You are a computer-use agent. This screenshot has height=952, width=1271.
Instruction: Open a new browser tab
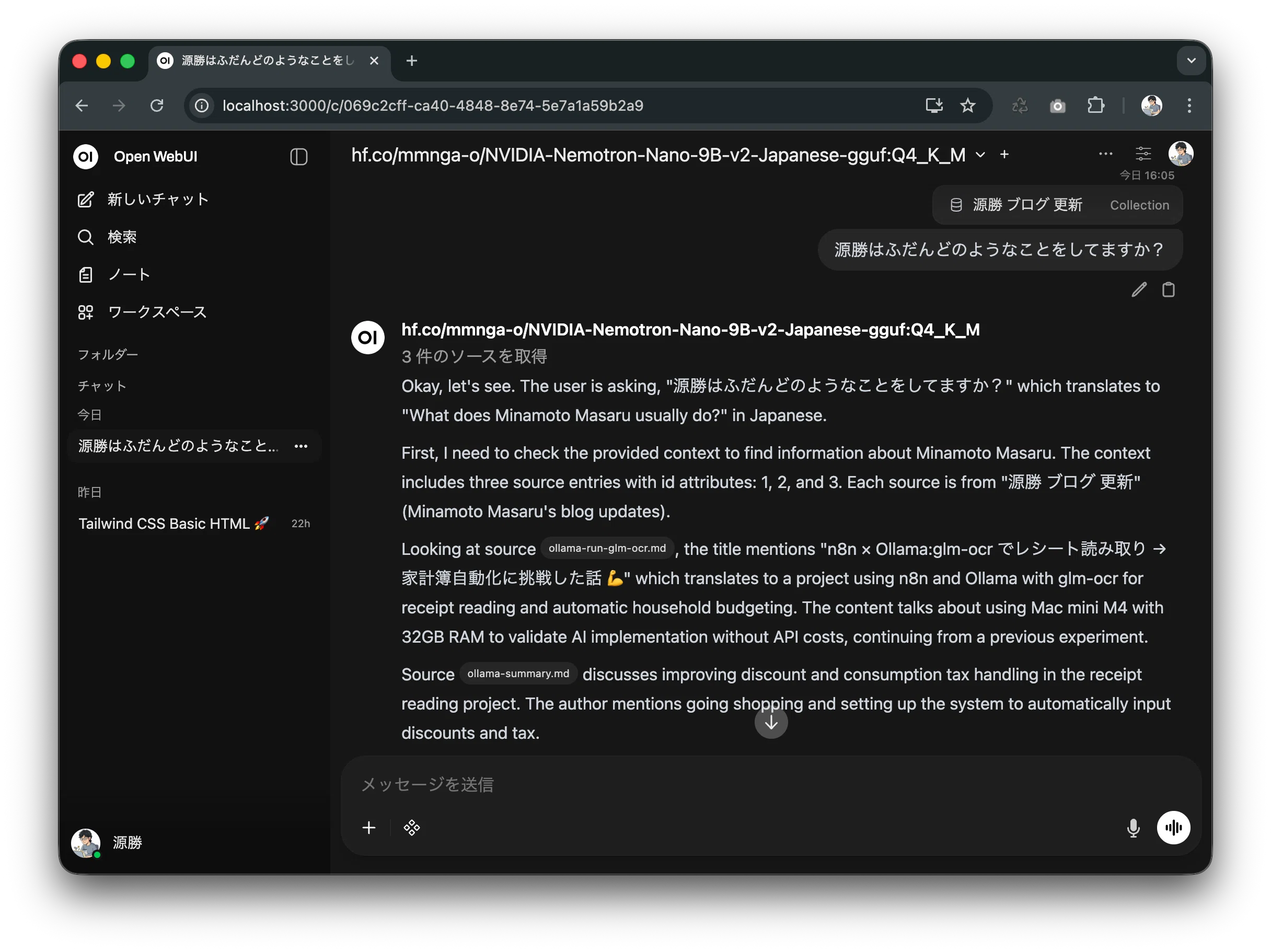coord(411,60)
